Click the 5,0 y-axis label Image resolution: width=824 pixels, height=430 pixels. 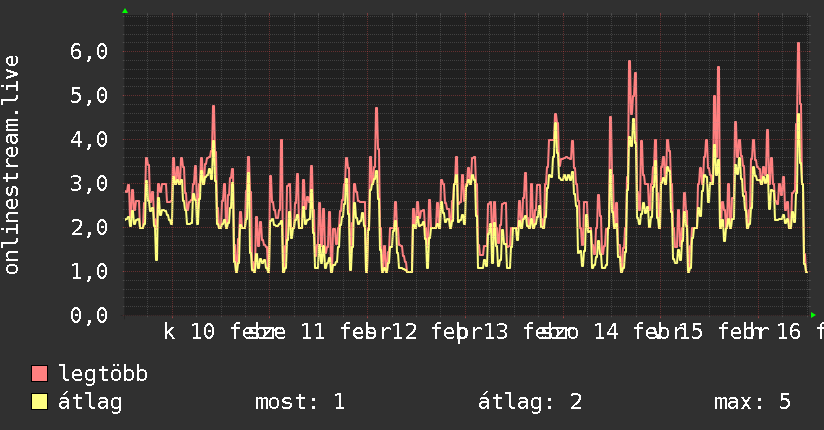89,96
